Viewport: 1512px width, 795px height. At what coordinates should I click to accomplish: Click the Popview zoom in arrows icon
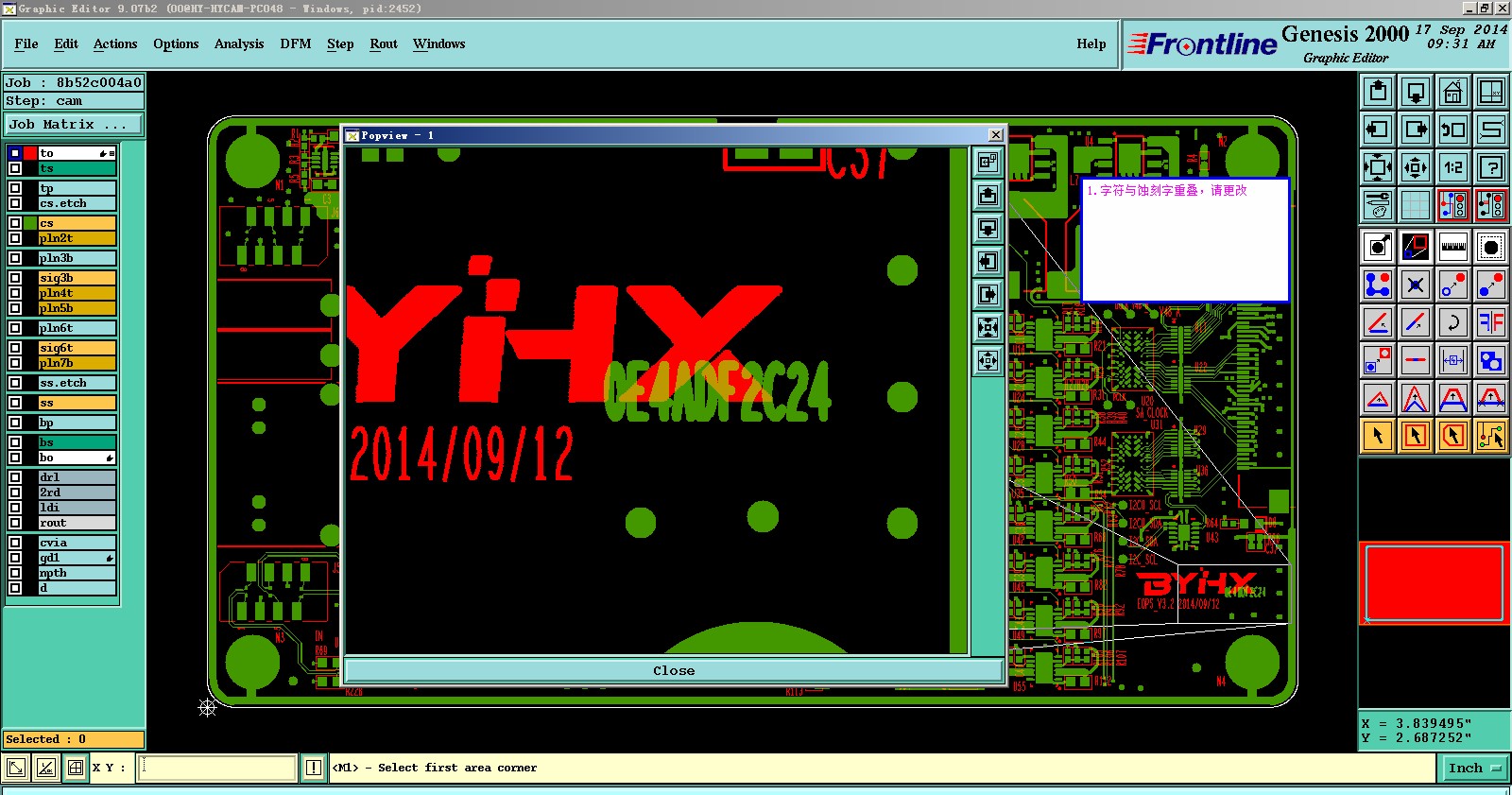pos(988,328)
